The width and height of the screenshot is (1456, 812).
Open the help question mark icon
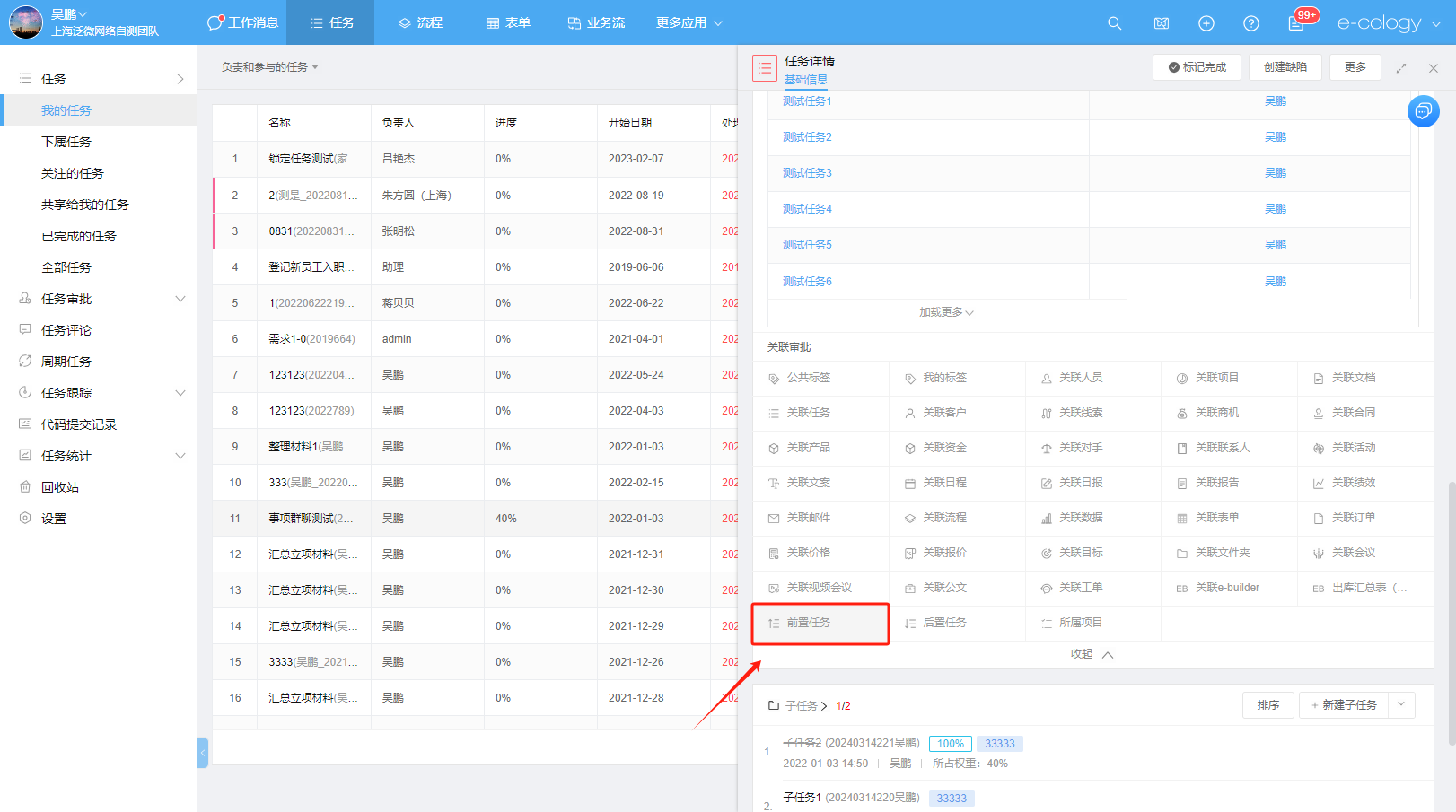(x=1250, y=23)
